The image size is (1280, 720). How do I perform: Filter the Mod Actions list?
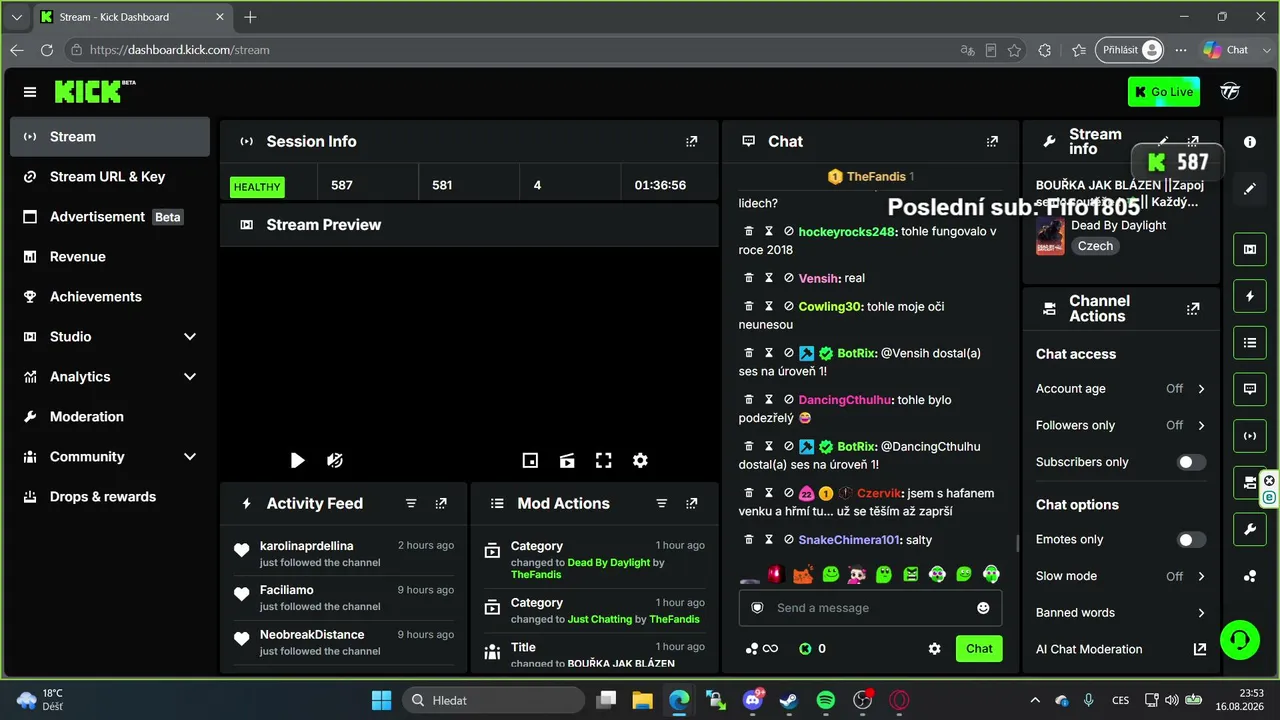(x=661, y=504)
